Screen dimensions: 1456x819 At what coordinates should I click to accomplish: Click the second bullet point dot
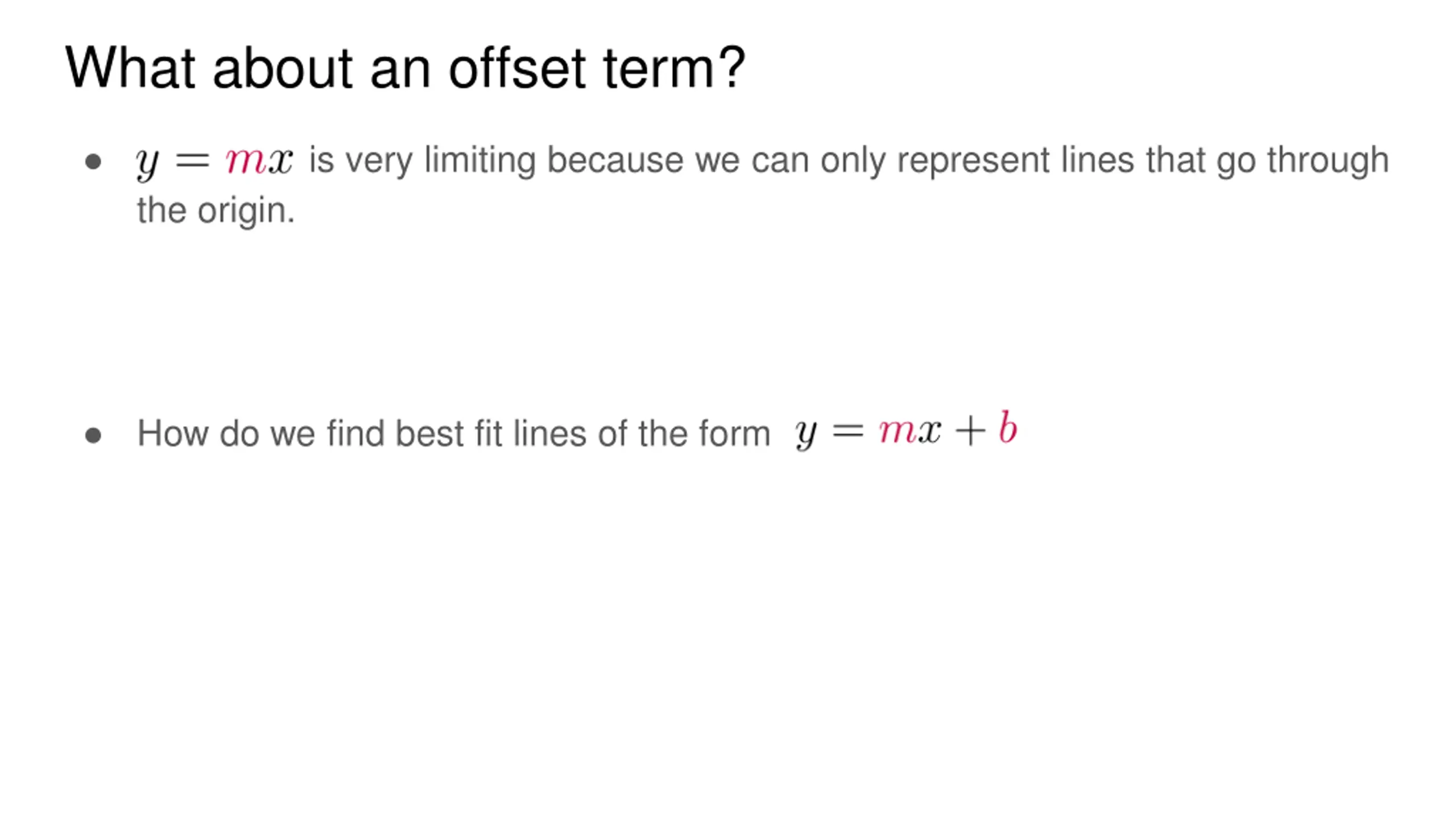point(93,436)
